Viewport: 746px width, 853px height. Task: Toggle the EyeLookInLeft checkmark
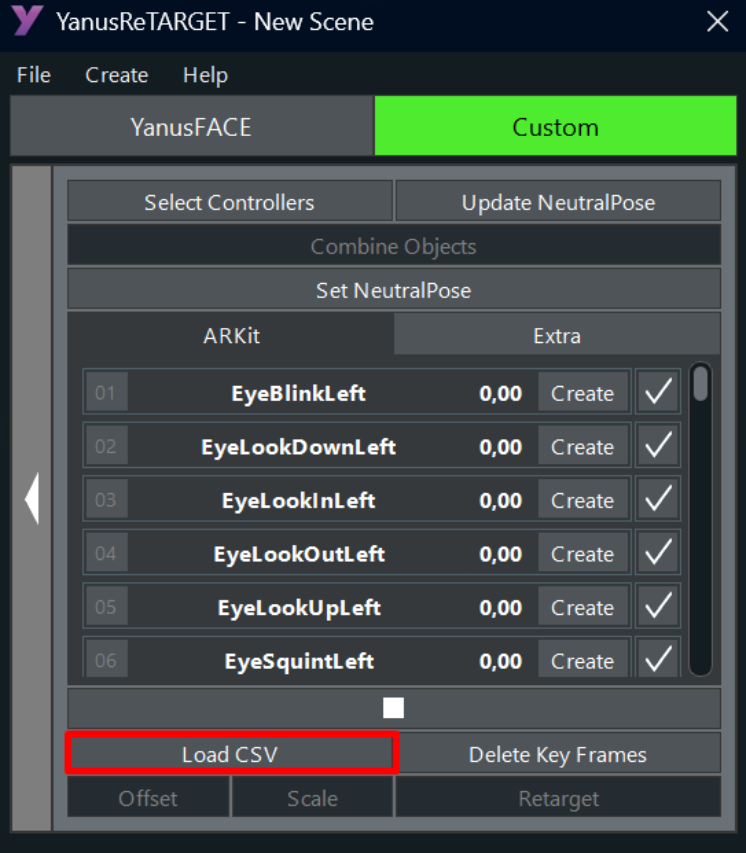point(658,499)
